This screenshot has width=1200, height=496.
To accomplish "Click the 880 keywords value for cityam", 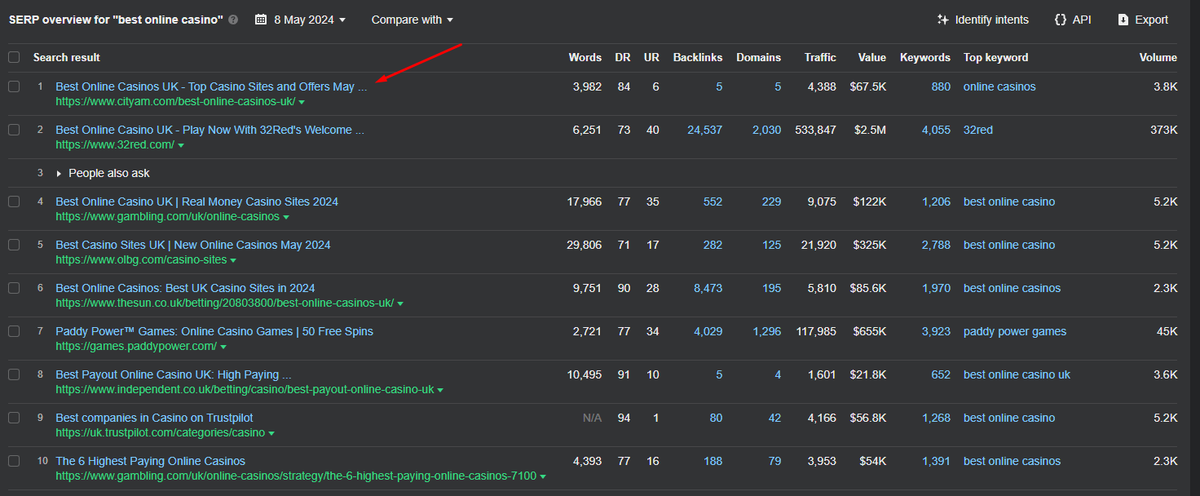I will click(x=941, y=87).
